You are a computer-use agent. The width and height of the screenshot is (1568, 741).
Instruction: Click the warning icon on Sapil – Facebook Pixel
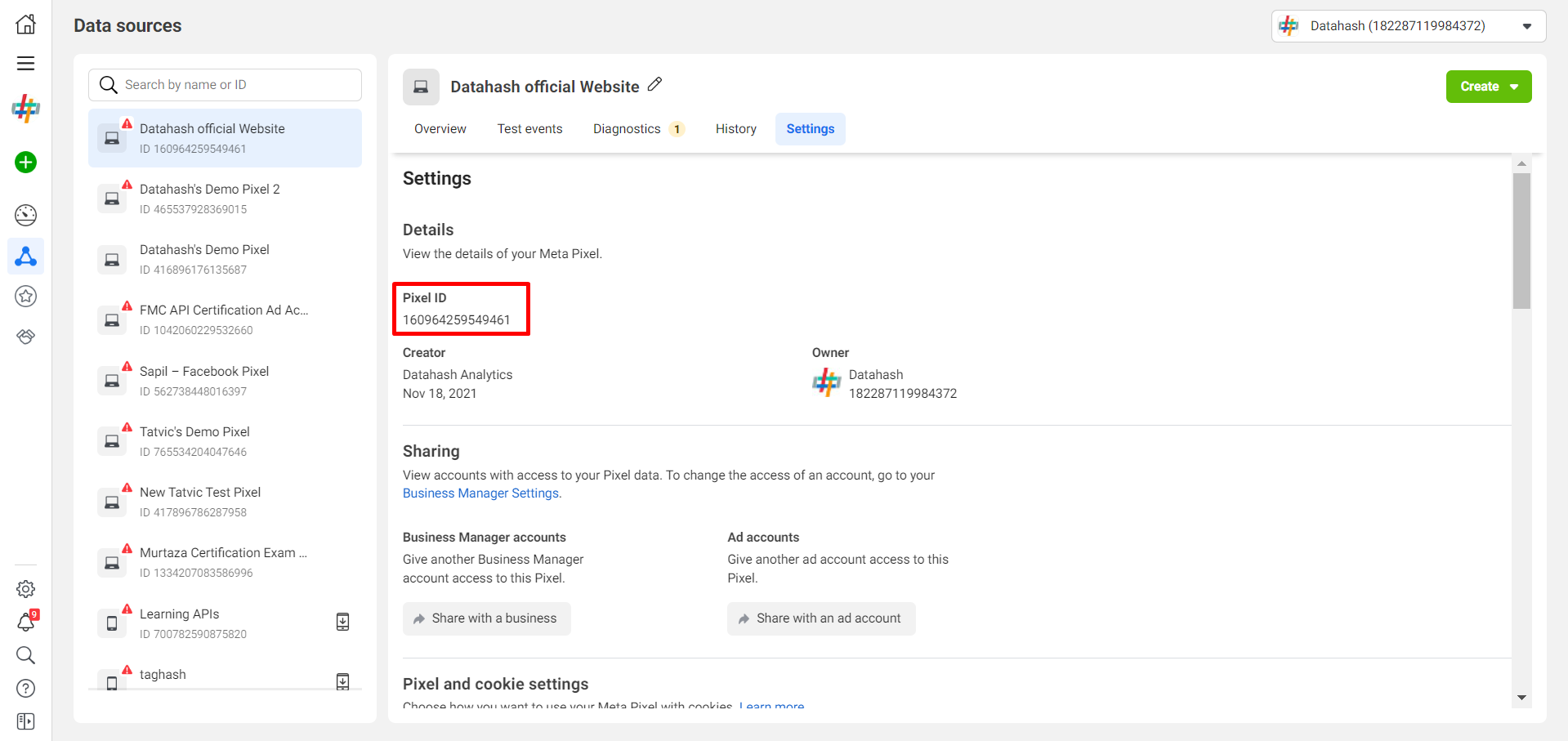click(127, 366)
